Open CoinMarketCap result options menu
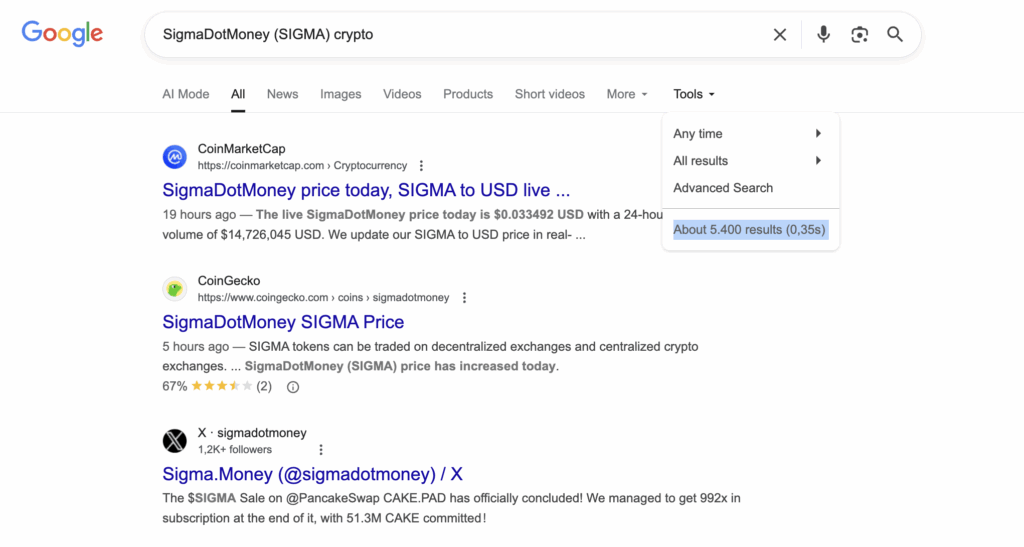Screen dimensions: 1024x547 click(421, 166)
